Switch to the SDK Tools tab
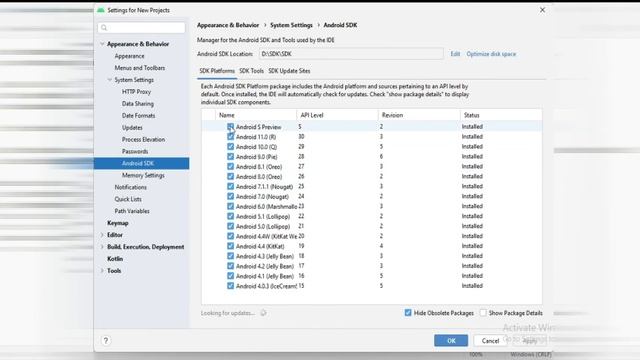The width and height of the screenshot is (640, 360). tap(251, 71)
